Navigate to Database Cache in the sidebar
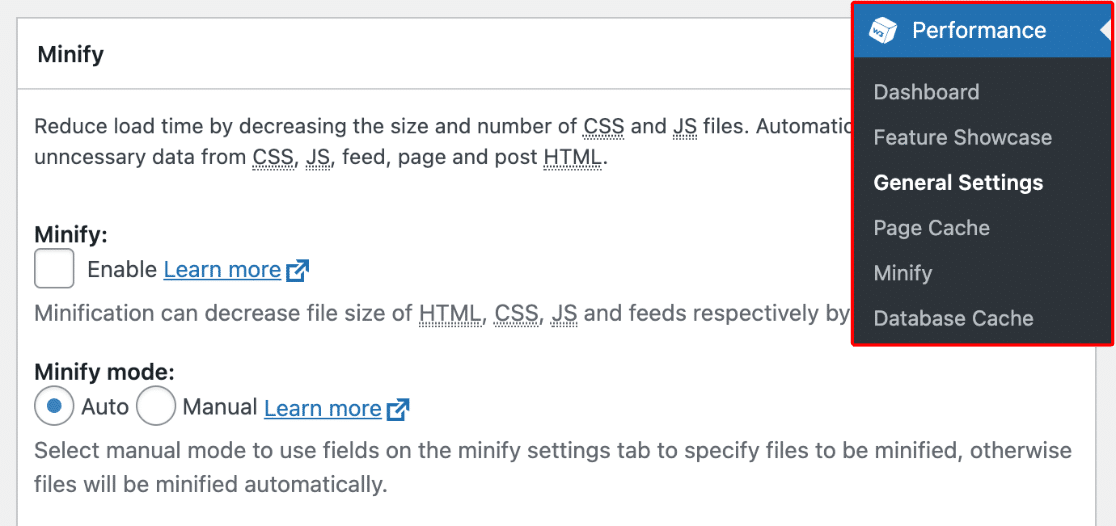Screen dimensions: 1116x526 click(953, 318)
